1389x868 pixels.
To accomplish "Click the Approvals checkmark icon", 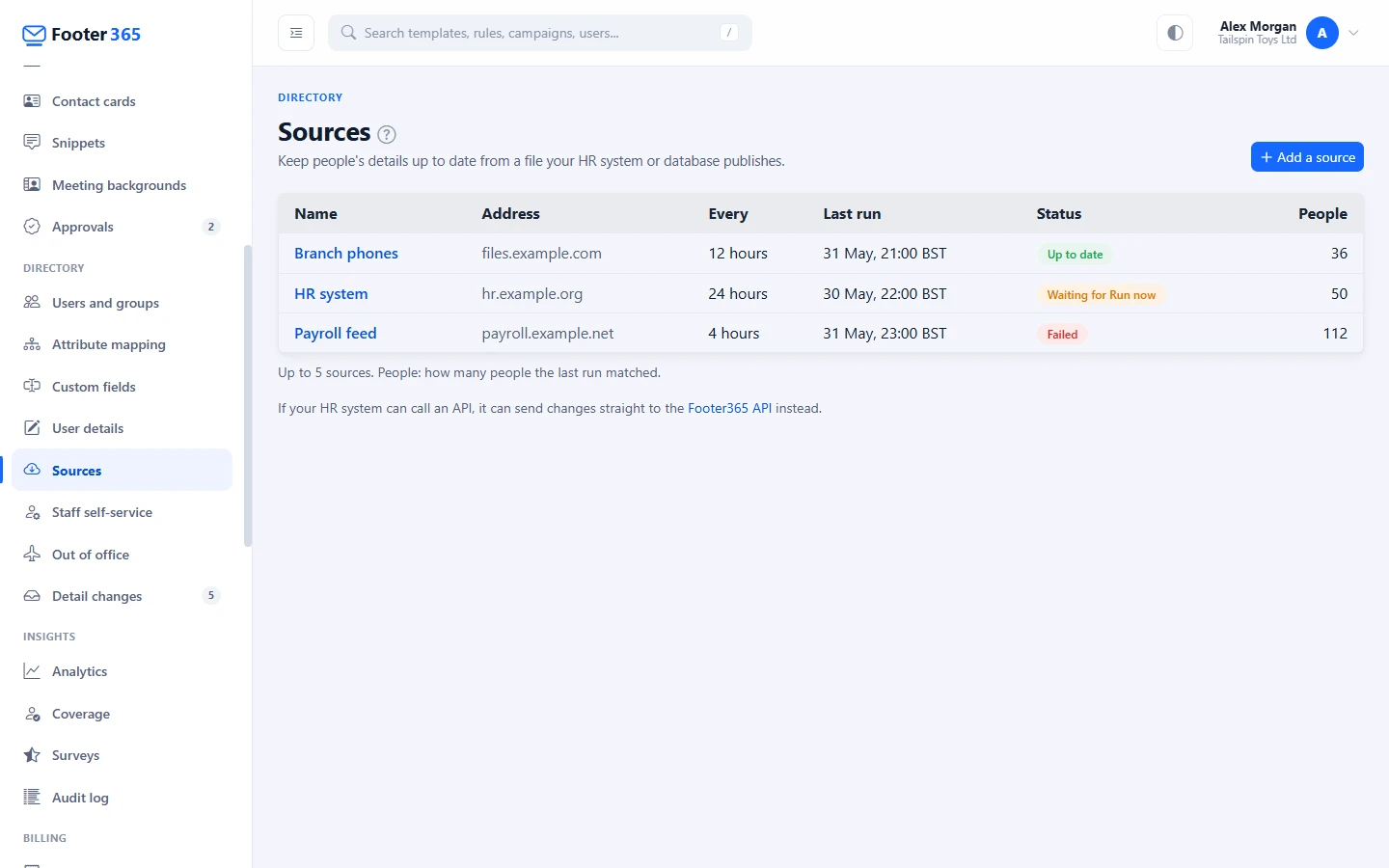I will tap(32, 227).
